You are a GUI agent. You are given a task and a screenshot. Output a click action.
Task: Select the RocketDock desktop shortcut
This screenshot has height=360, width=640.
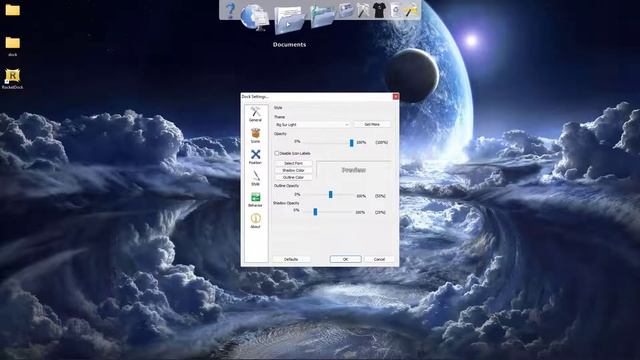pyautogui.click(x=13, y=79)
